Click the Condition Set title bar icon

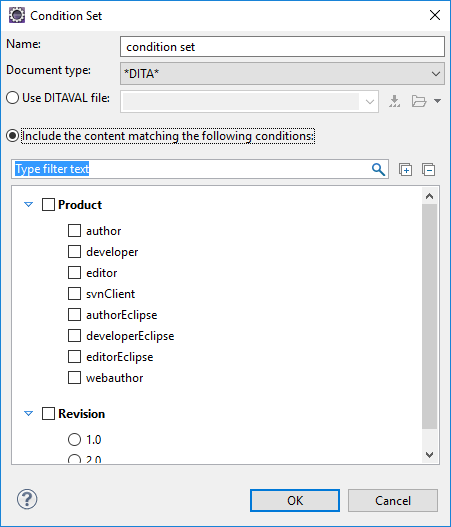[x=17, y=15]
